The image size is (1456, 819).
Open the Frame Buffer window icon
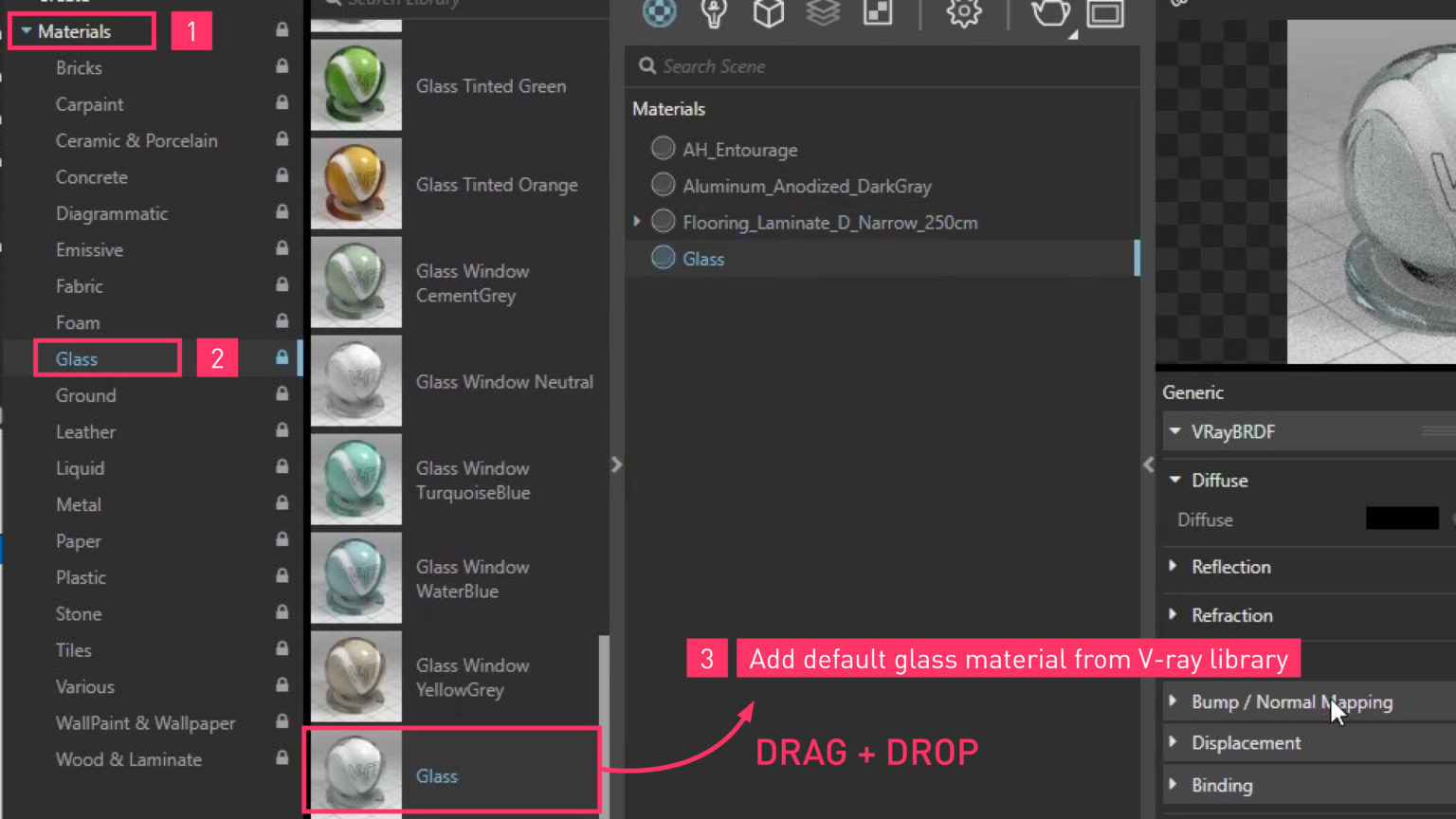pos(1104,14)
